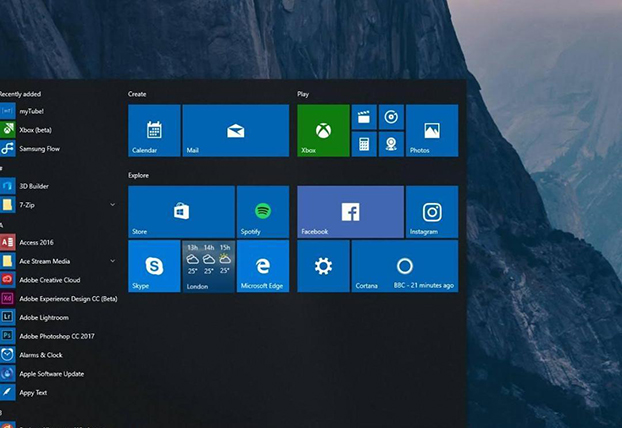Open the 7-Zip folder icon
This screenshot has width=622, height=428.
point(8,205)
